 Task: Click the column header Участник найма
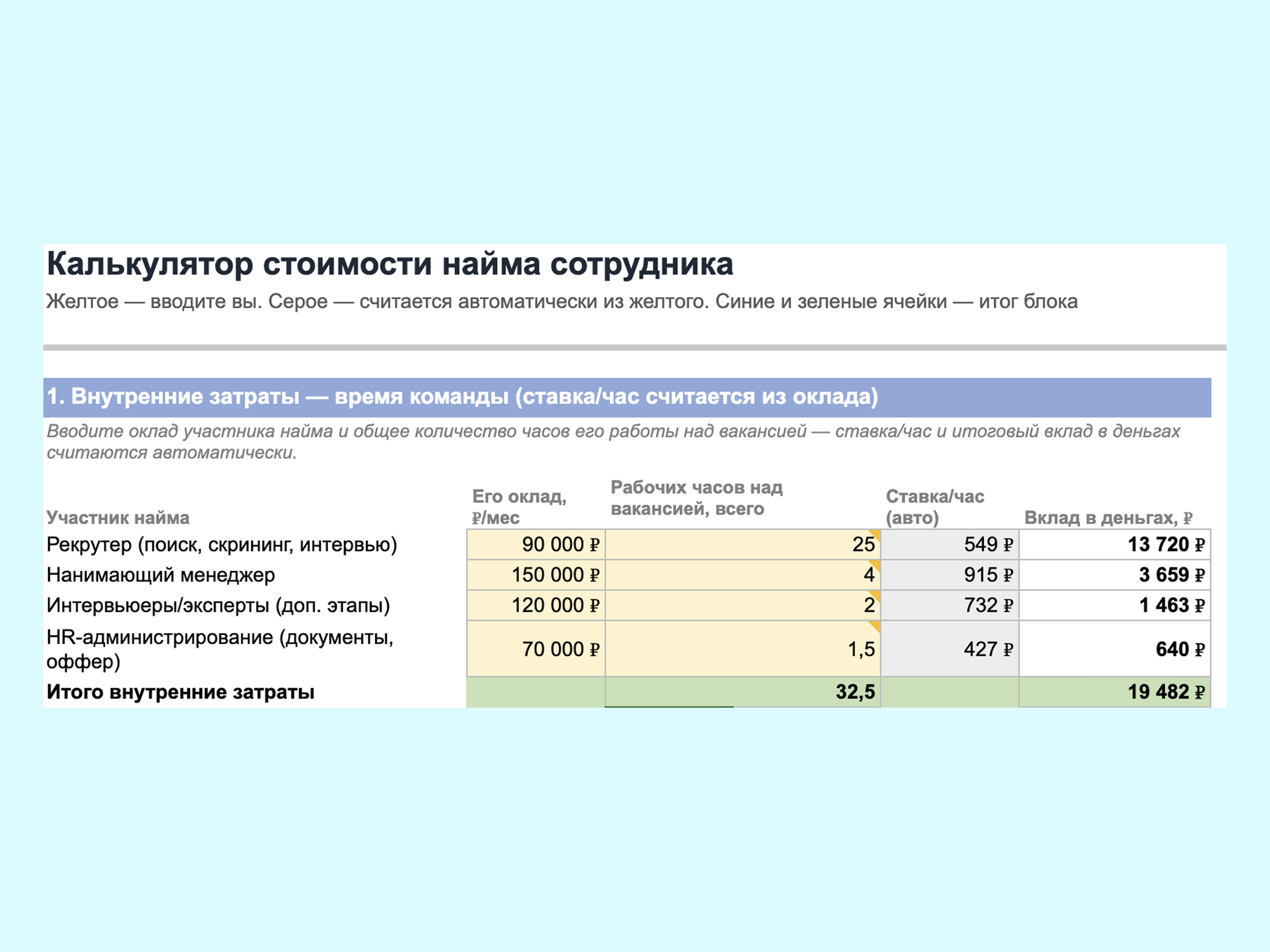coord(117,518)
